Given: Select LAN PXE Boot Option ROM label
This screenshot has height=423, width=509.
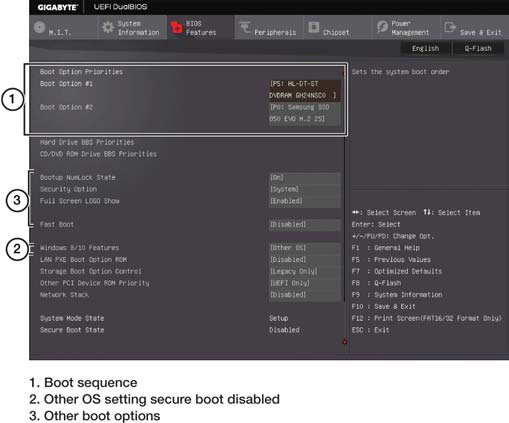Looking at the screenshot, I should coord(83,260).
